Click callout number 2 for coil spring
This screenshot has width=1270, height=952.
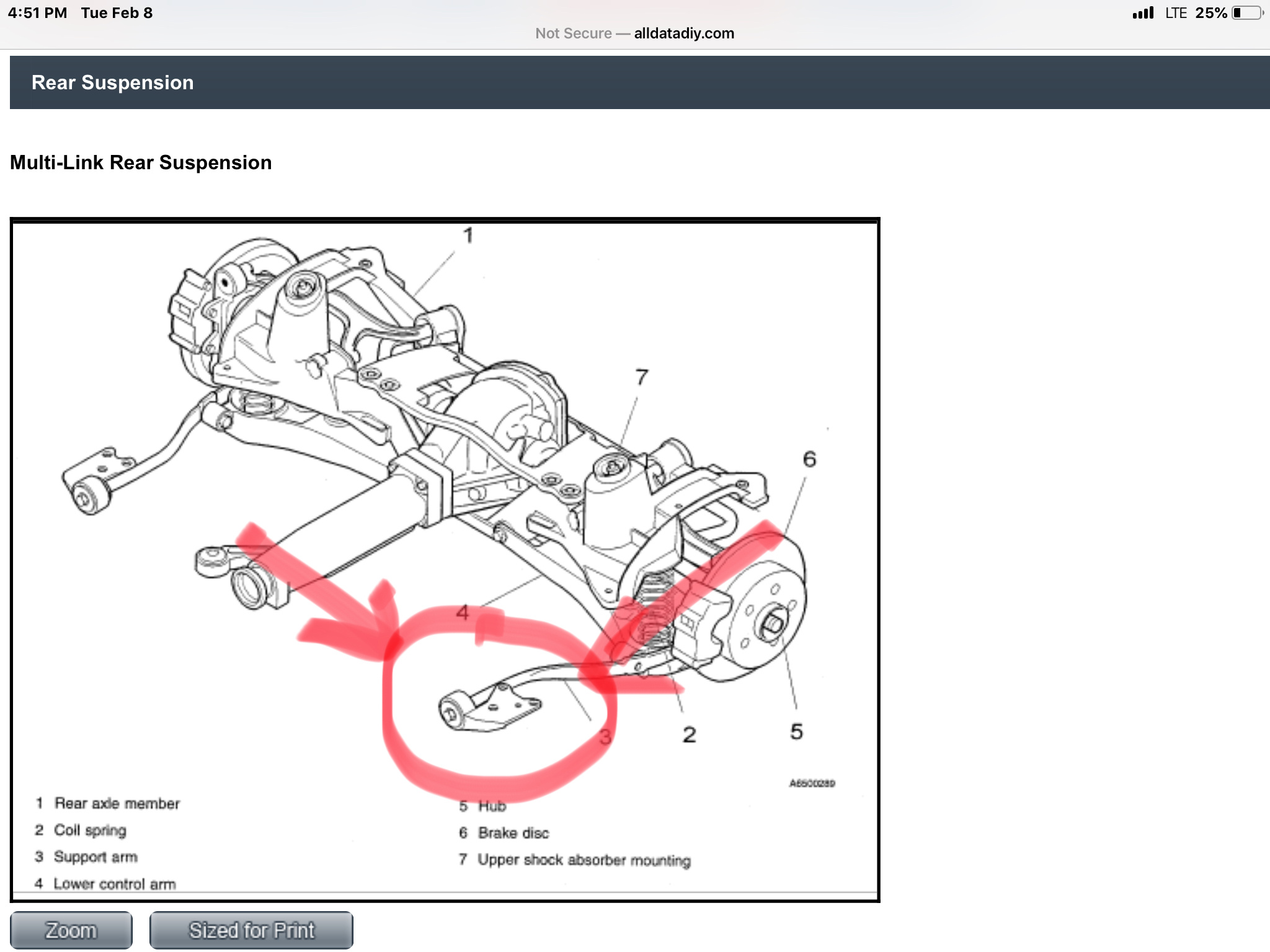coord(689,735)
